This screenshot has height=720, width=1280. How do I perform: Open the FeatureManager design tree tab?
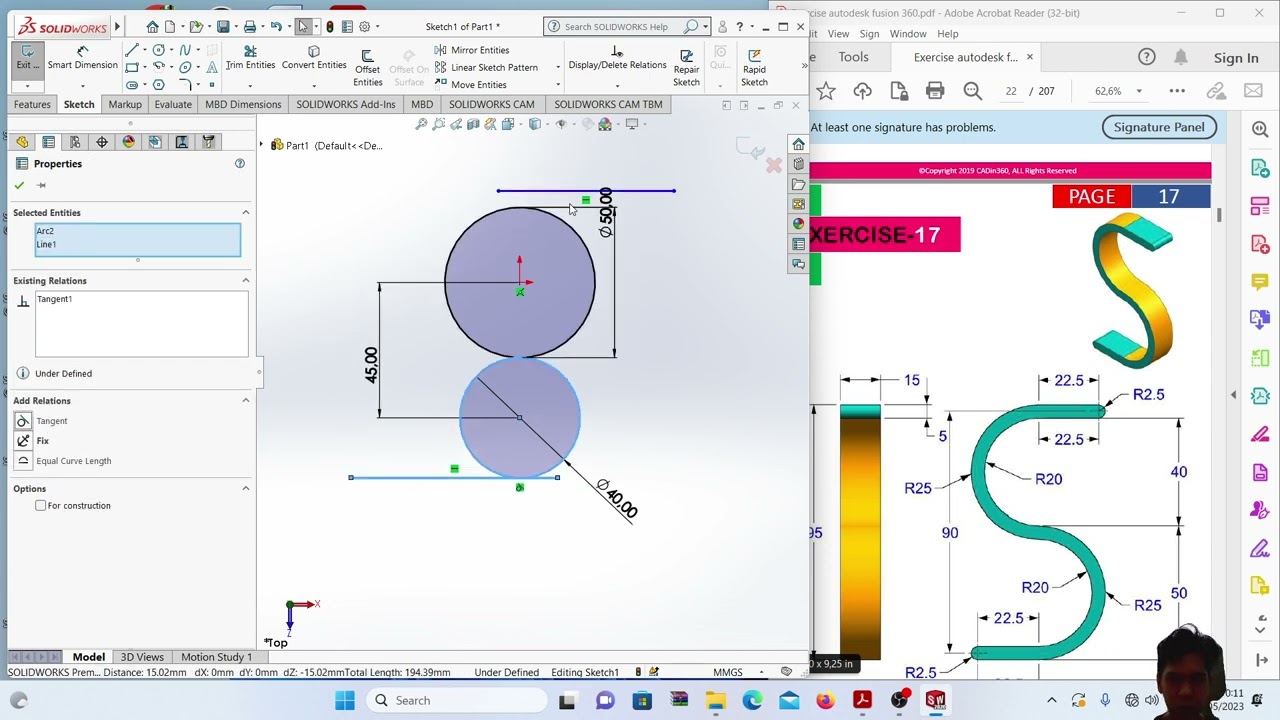click(x=22, y=142)
